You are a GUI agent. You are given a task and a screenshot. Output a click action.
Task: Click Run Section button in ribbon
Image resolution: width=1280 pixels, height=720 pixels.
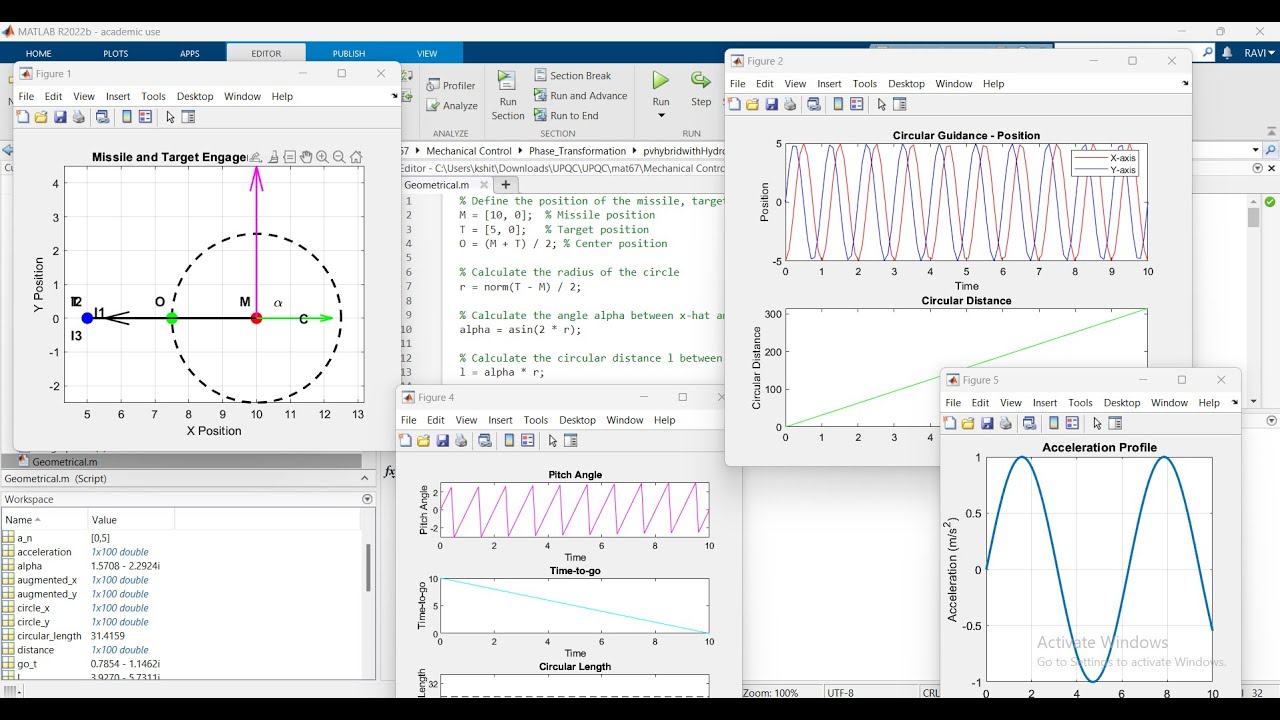pos(508,95)
